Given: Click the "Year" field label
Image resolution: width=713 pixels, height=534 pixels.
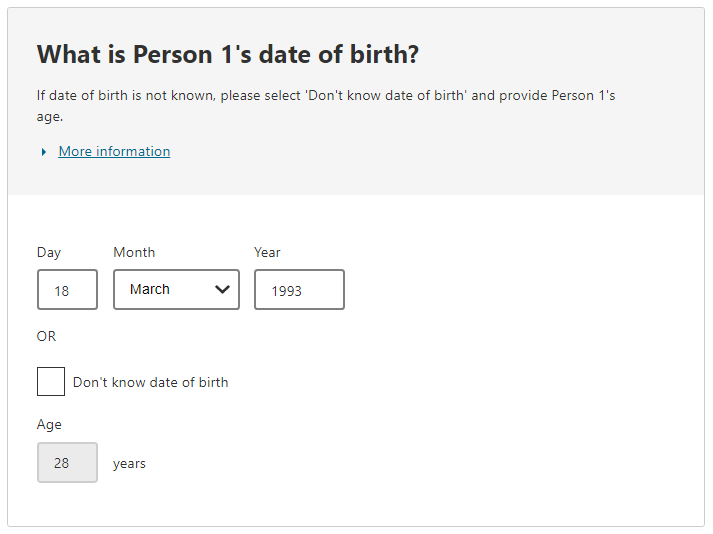Looking at the screenshot, I should point(267,253).
